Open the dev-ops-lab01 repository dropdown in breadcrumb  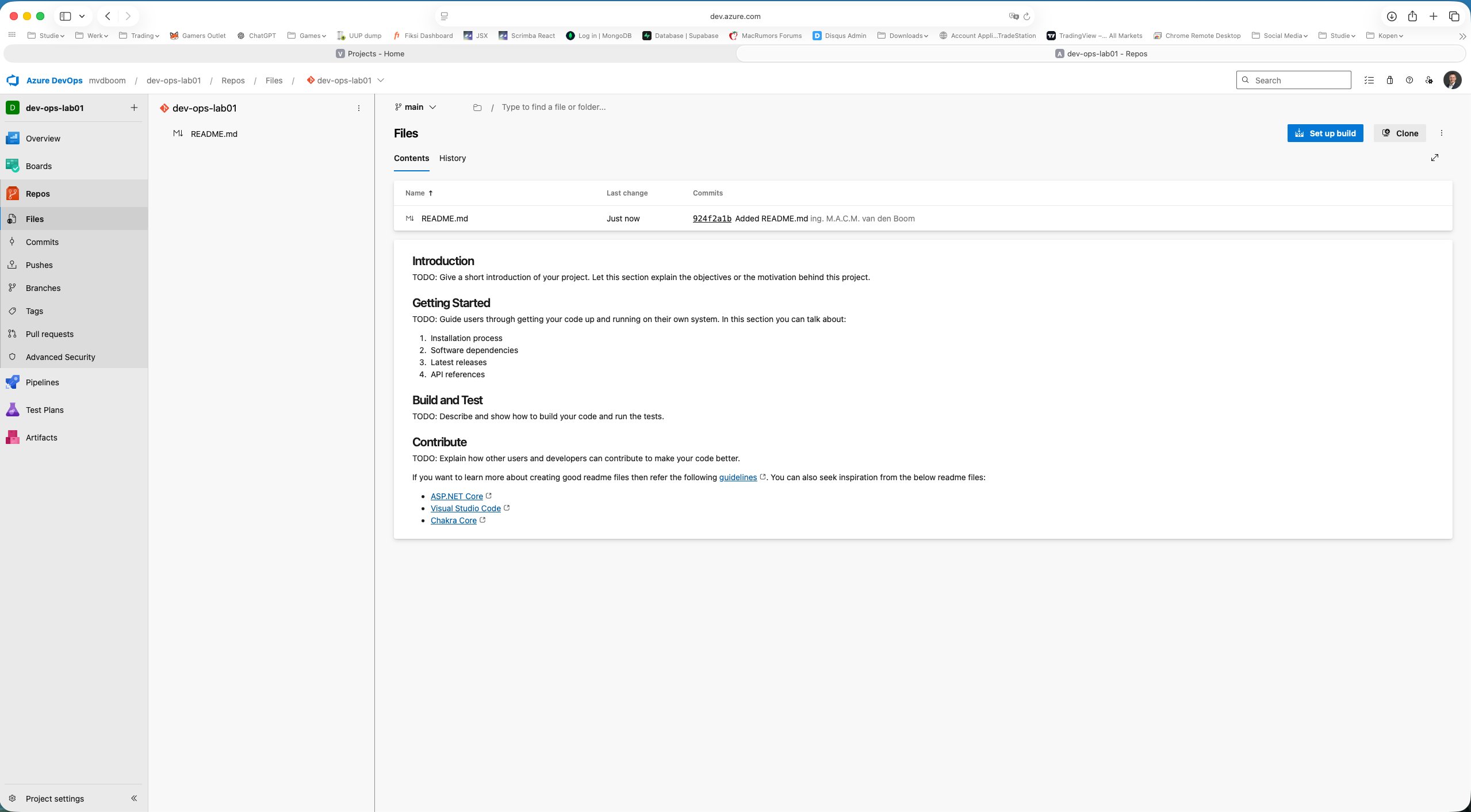[x=380, y=80]
